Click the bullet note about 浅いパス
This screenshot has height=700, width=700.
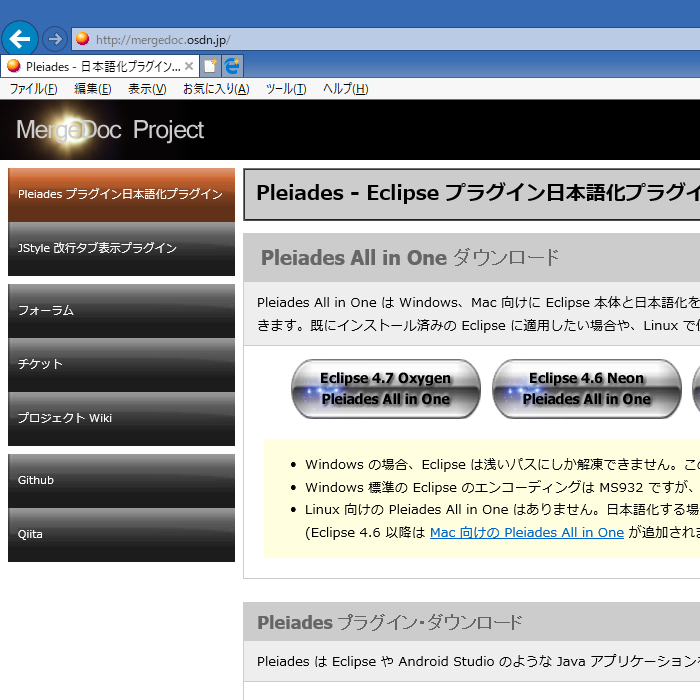coord(502,464)
